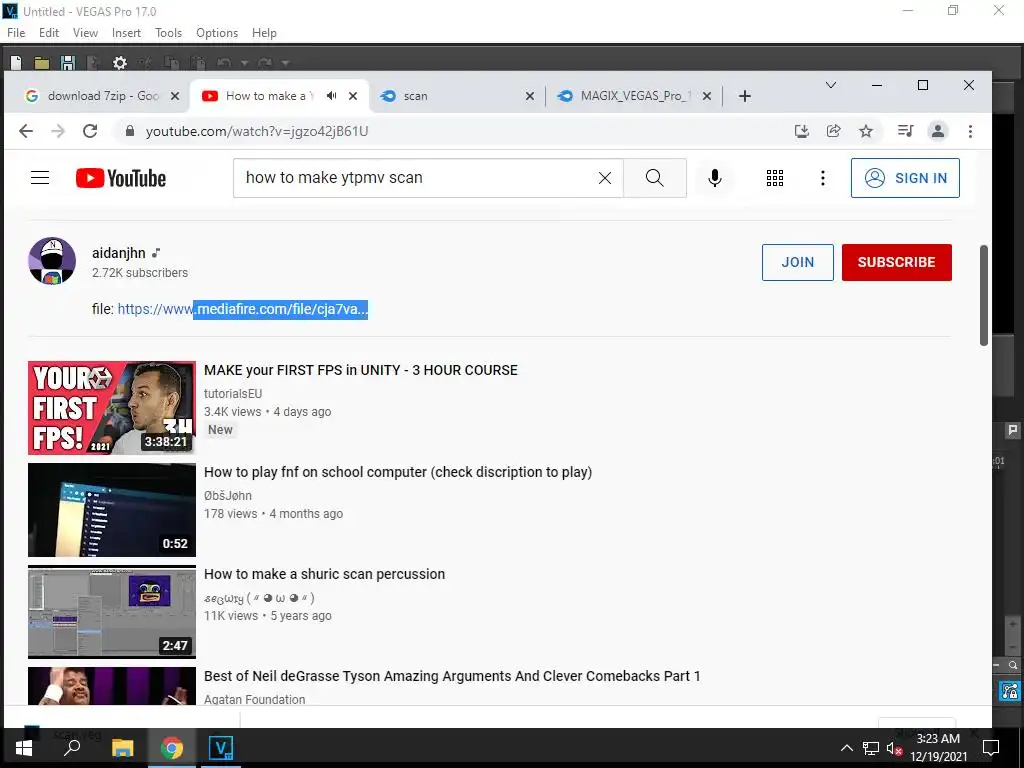Screen dimensions: 1024x768
Task: Open YouTube settings three-dot menu
Action: (x=822, y=178)
